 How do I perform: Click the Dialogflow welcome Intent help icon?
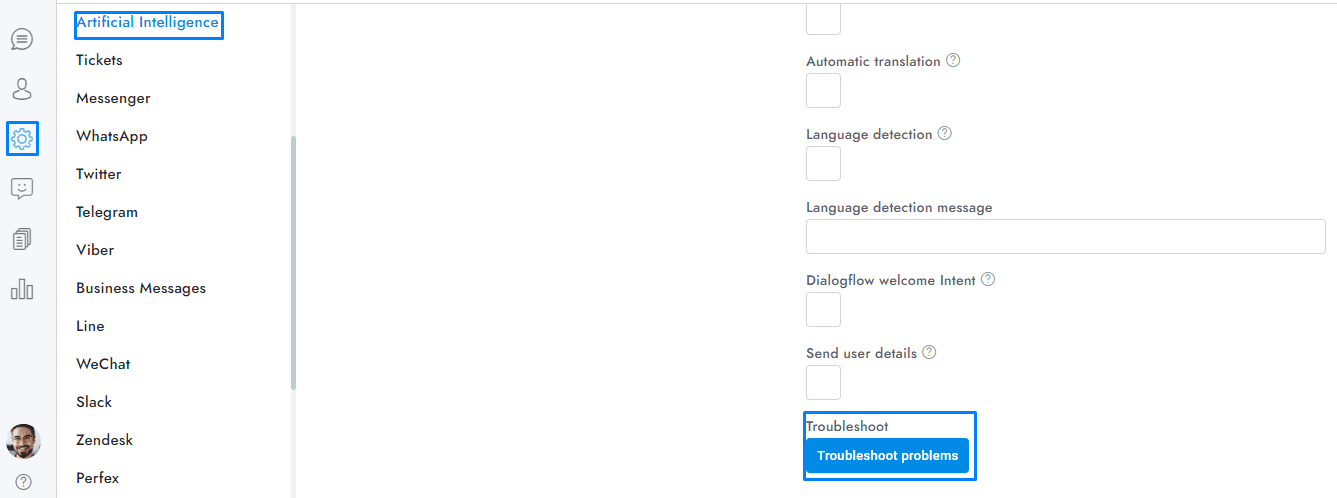988,279
